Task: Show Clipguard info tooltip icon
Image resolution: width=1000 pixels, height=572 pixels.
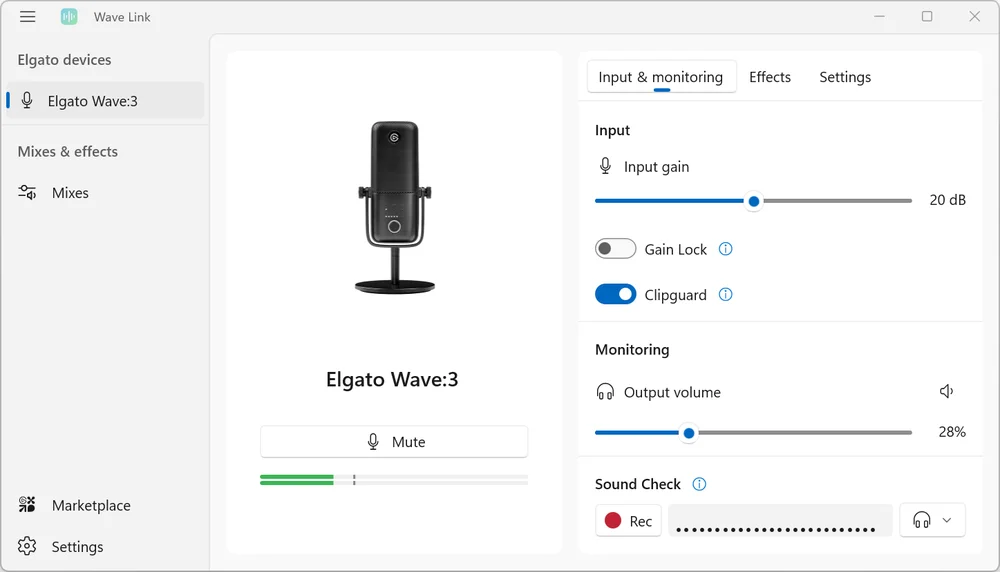Action: 725,294
